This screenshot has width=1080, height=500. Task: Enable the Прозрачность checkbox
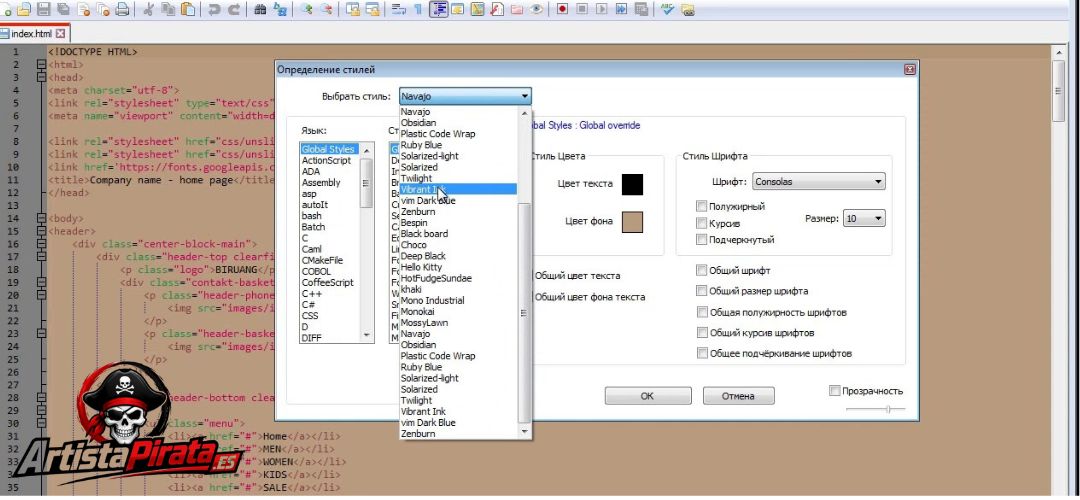(x=835, y=390)
